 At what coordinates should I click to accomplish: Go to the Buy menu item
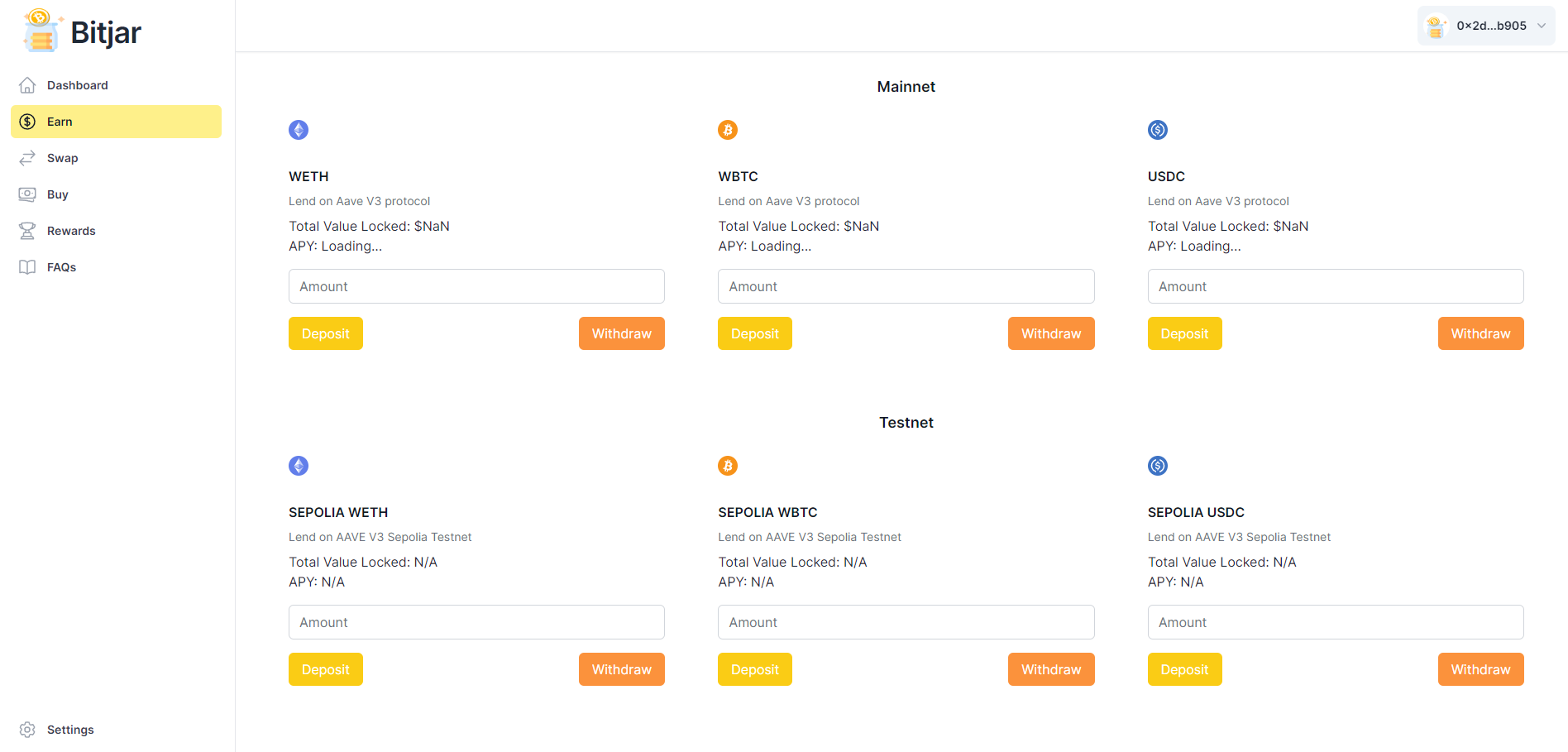tap(58, 194)
